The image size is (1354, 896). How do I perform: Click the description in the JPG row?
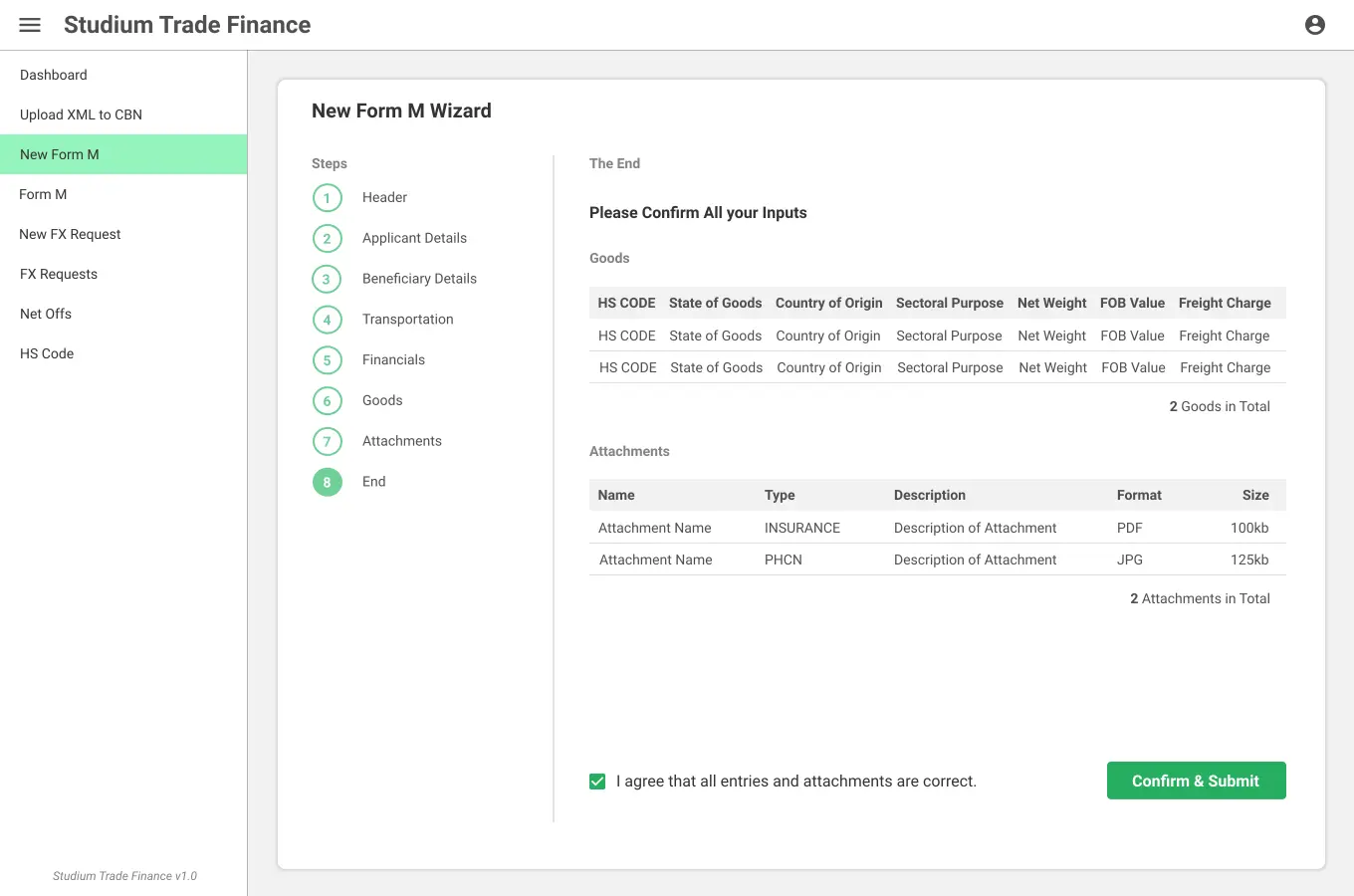975,560
